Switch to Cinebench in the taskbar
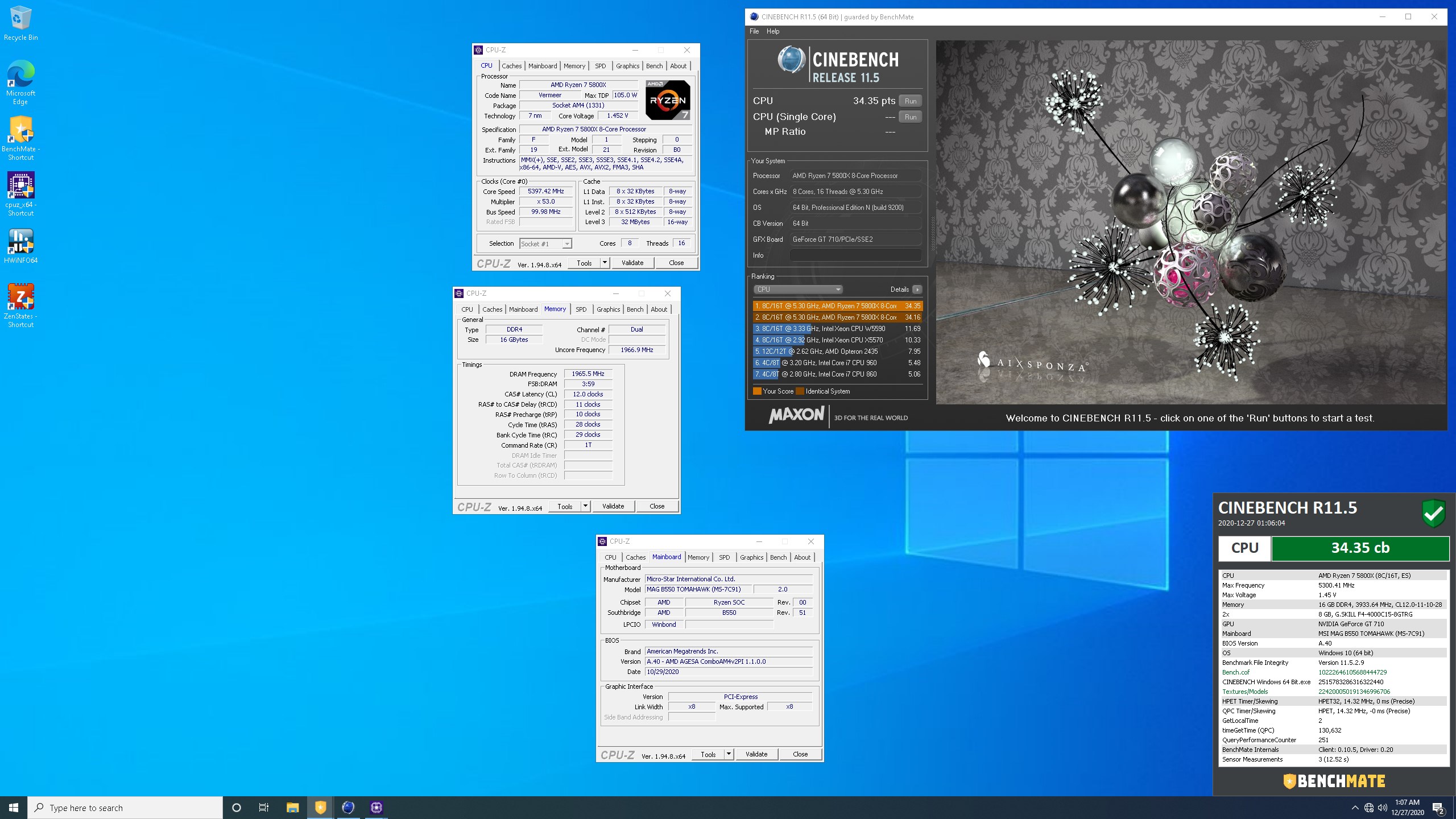 (x=348, y=808)
